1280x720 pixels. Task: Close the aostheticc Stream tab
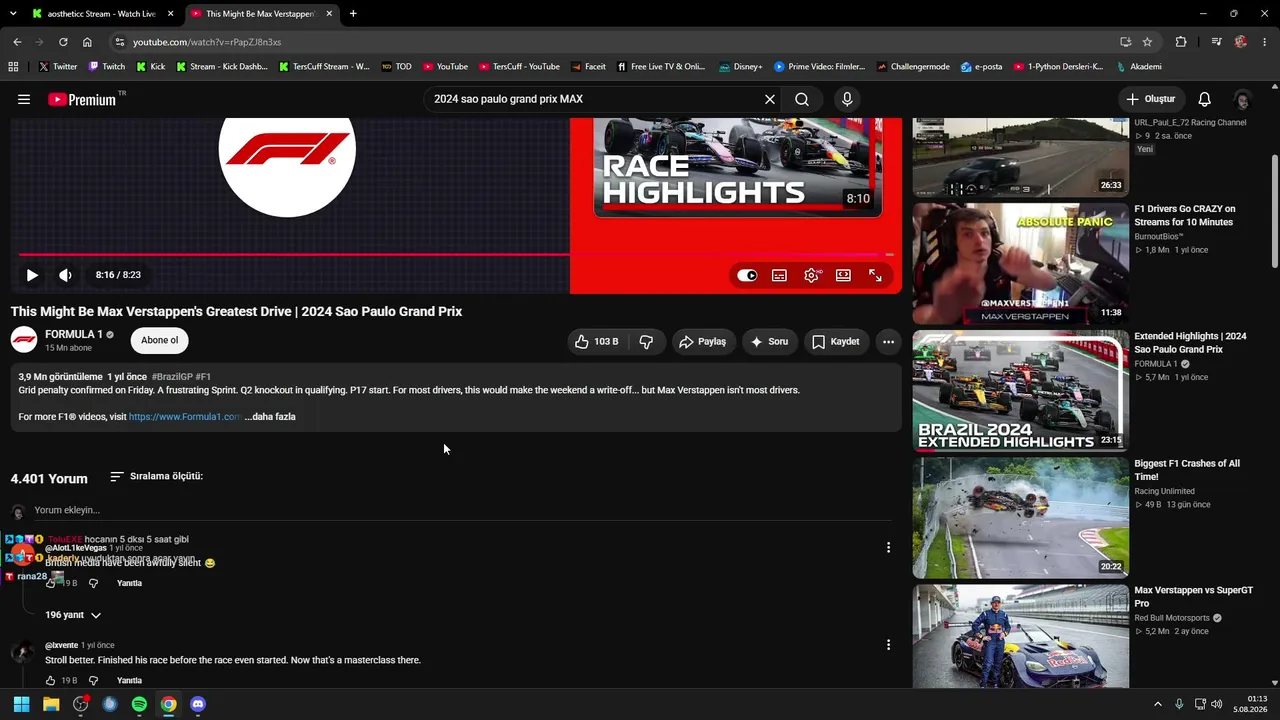click(171, 14)
